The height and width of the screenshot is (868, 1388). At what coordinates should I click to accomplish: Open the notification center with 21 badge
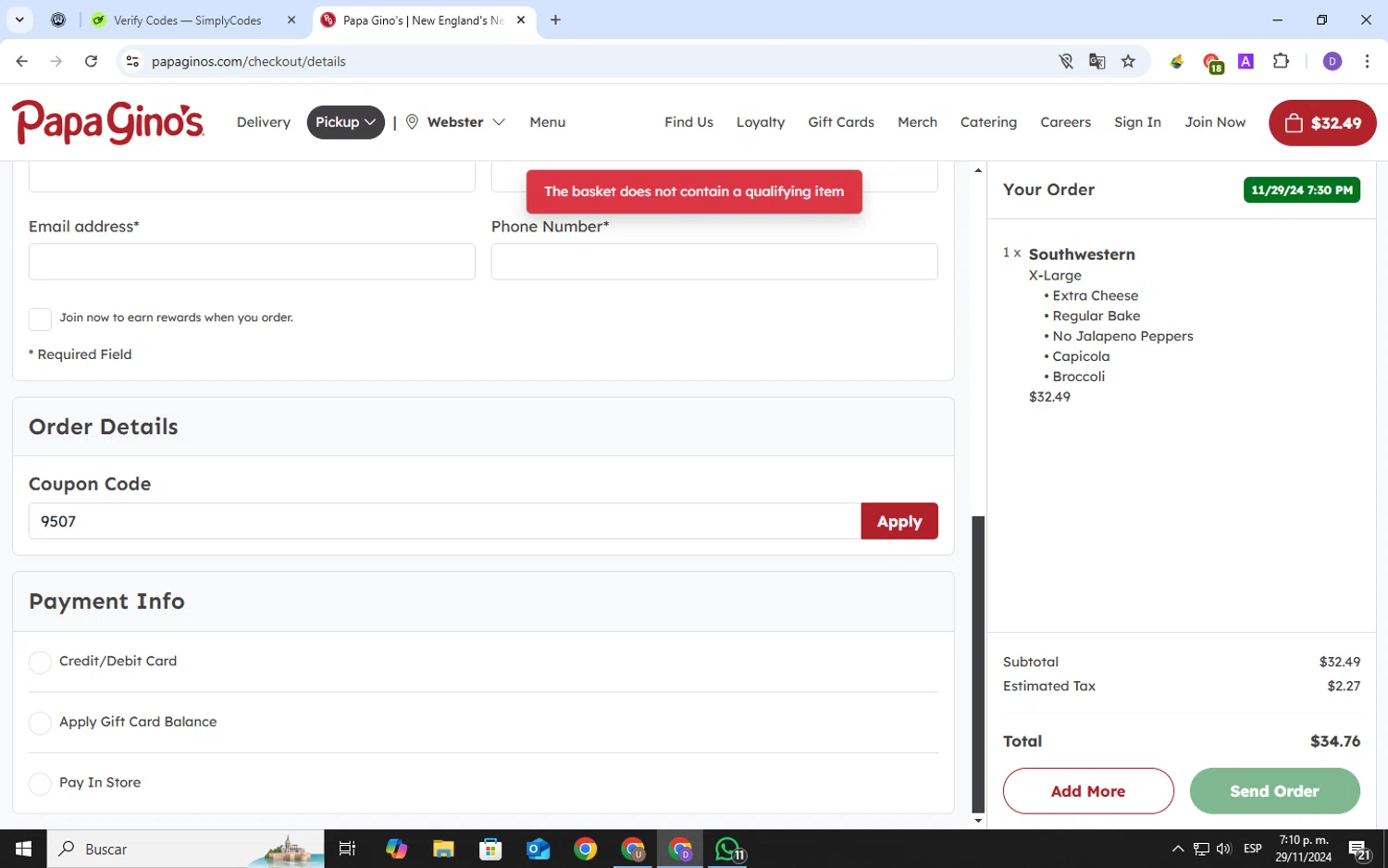[x=1359, y=849]
